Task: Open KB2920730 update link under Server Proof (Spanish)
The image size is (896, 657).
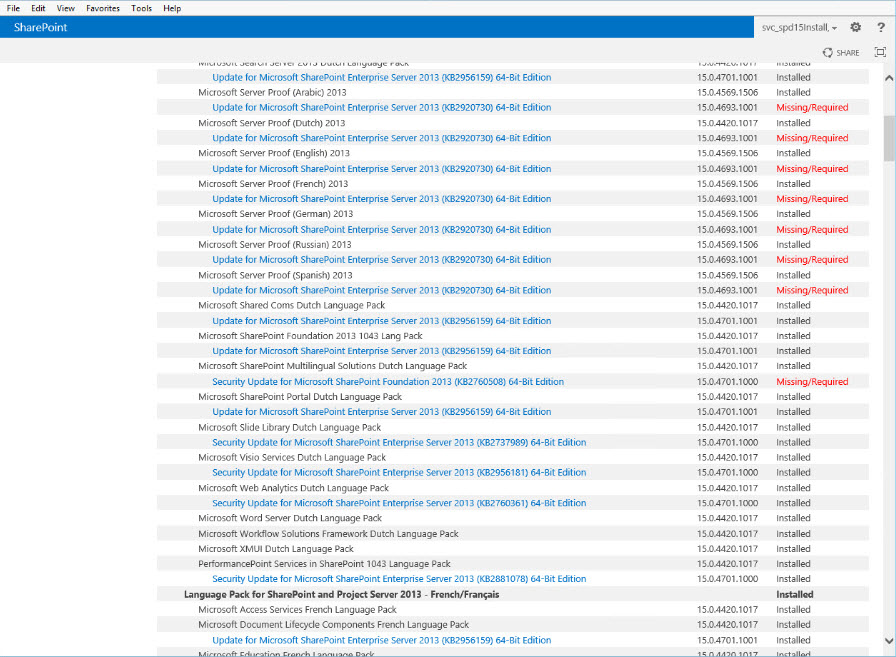Action: pyautogui.click(x=382, y=290)
